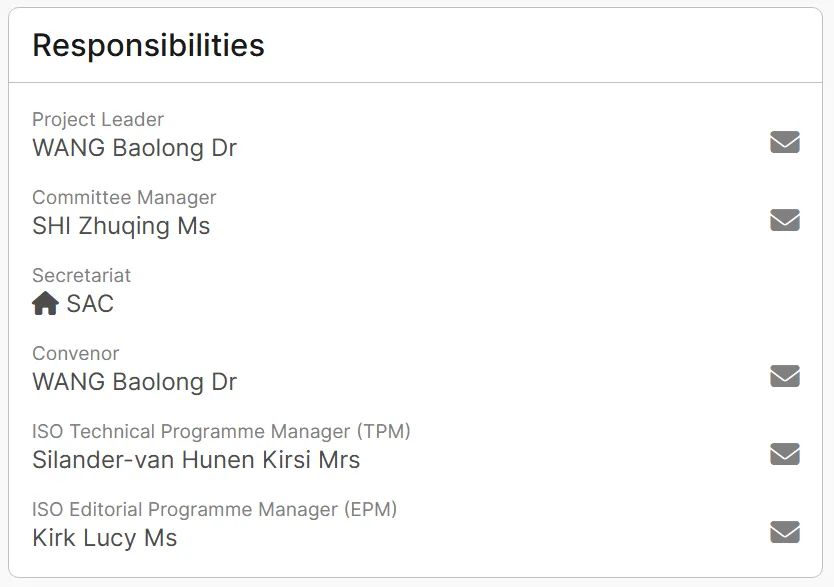Email the Project Leader via envelope icon

[x=785, y=142]
